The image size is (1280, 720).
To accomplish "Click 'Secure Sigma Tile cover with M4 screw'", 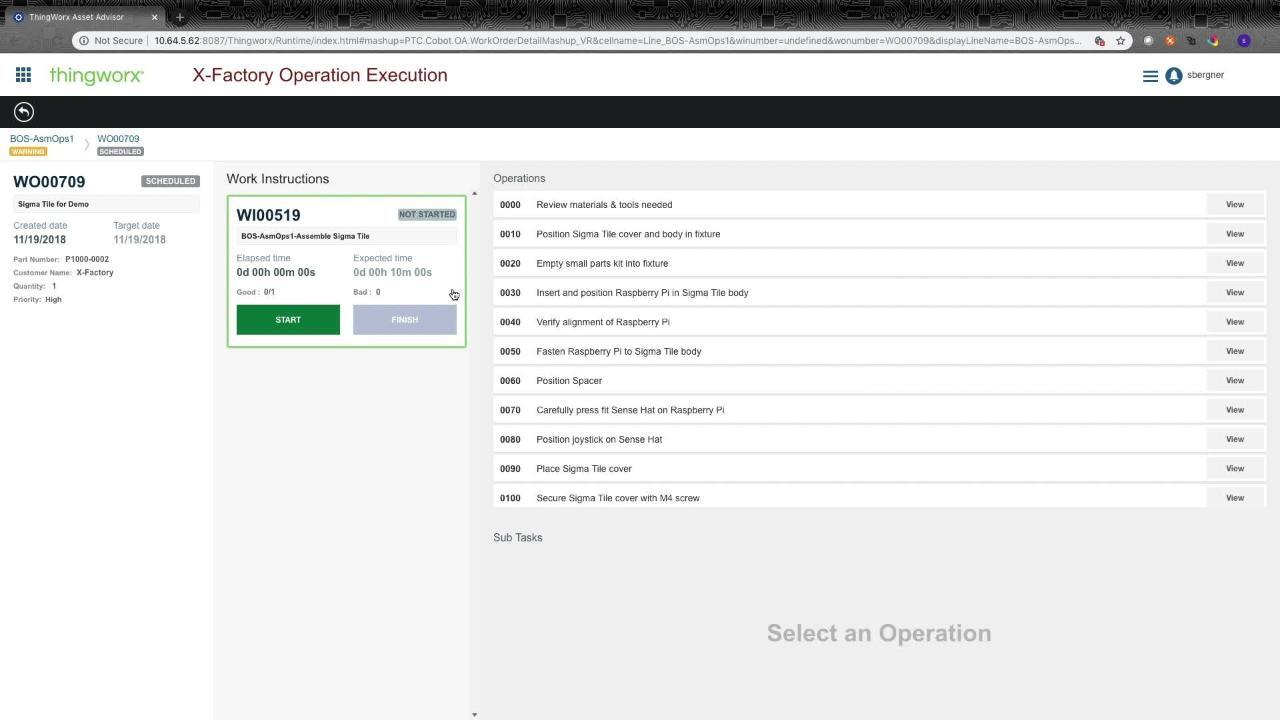I will tap(618, 498).
